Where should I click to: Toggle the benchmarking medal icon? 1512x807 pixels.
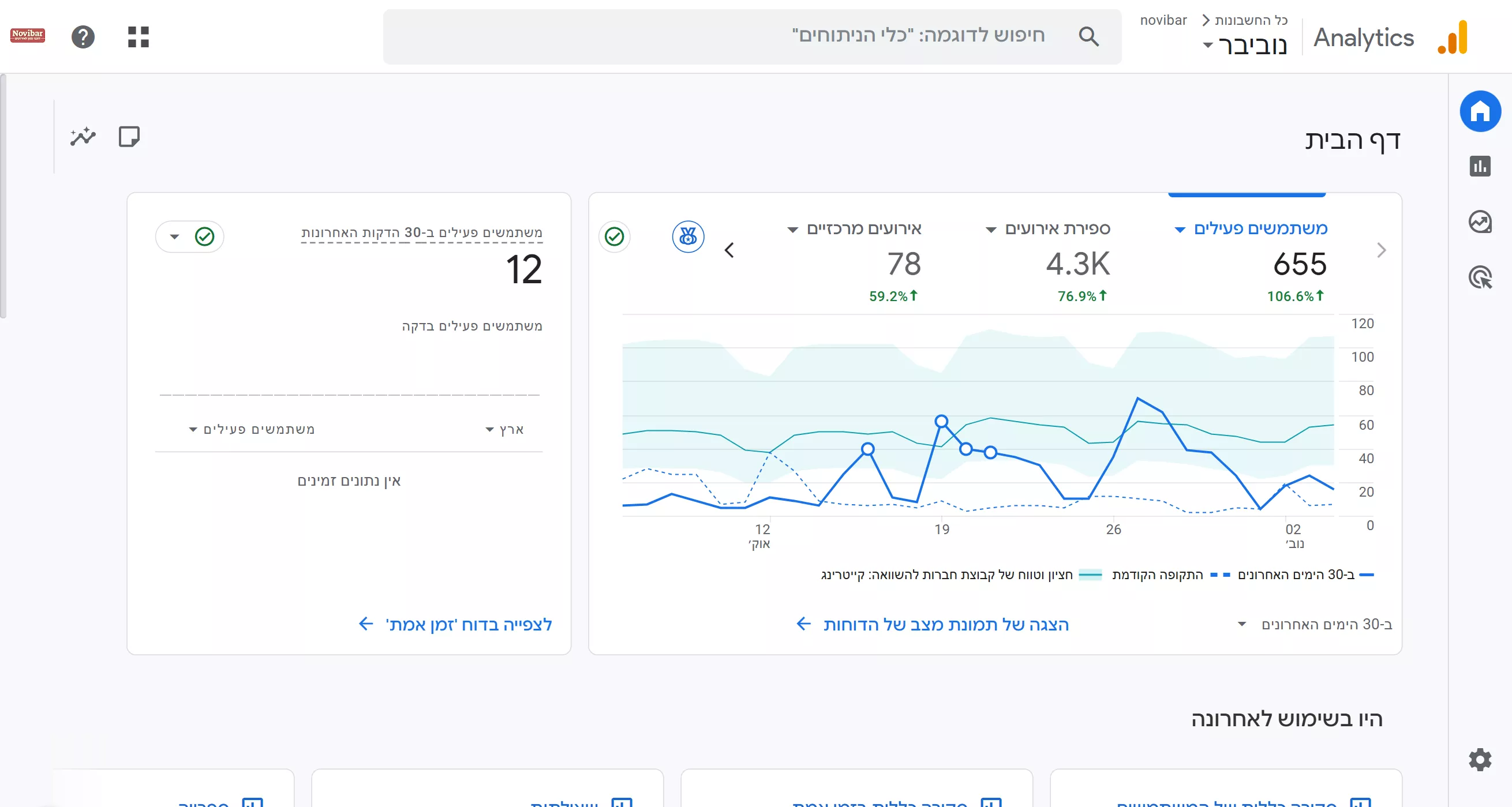(687, 237)
